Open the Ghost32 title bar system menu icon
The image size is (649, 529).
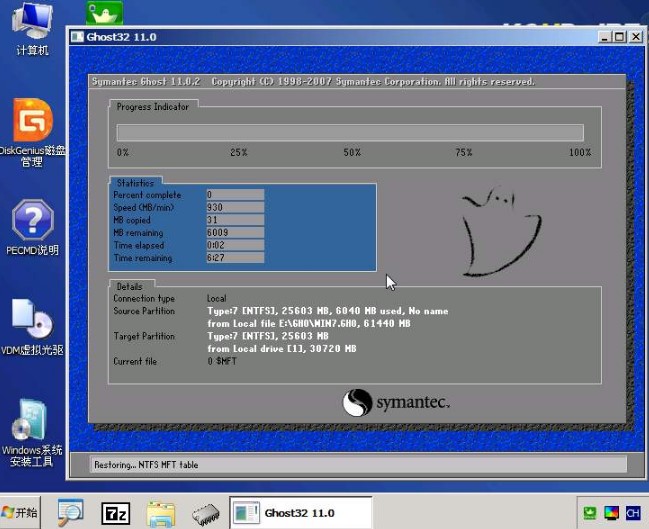(x=78, y=37)
